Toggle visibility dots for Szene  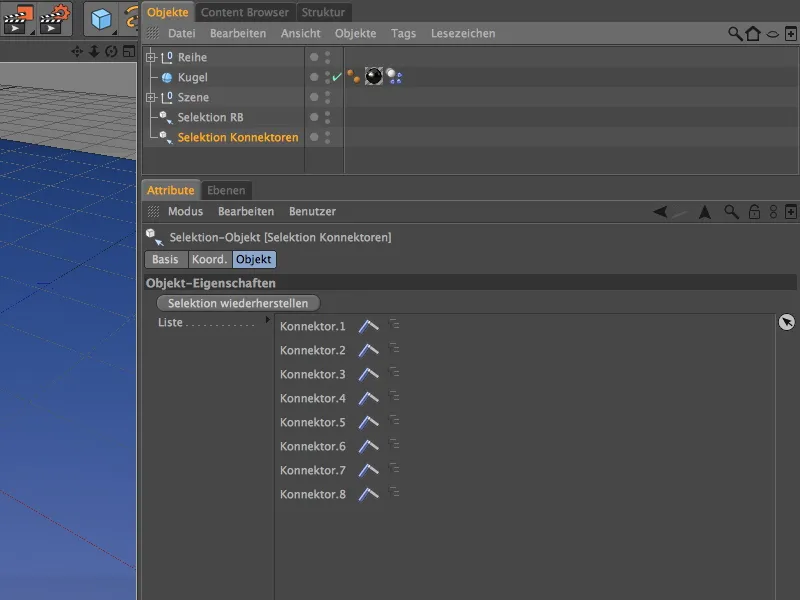coord(328,97)
